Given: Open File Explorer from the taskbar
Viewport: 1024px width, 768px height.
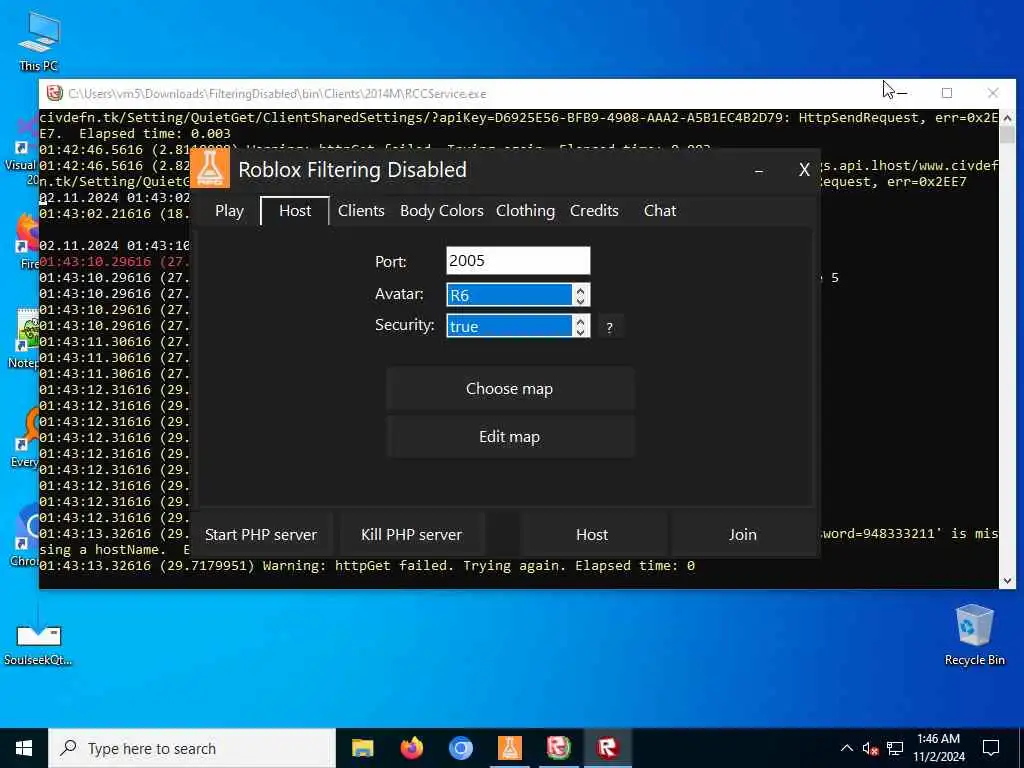Looking at the screenshot, I should pyautogui.click(x=362, y=748).
